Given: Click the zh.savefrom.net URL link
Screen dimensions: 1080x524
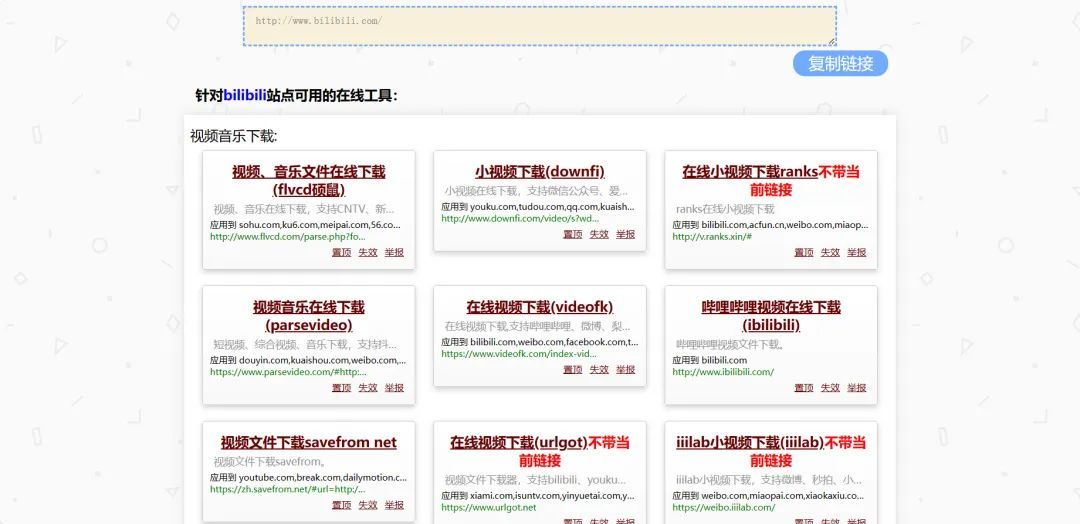Looking at the screenshot, I should tap(288, 490).
